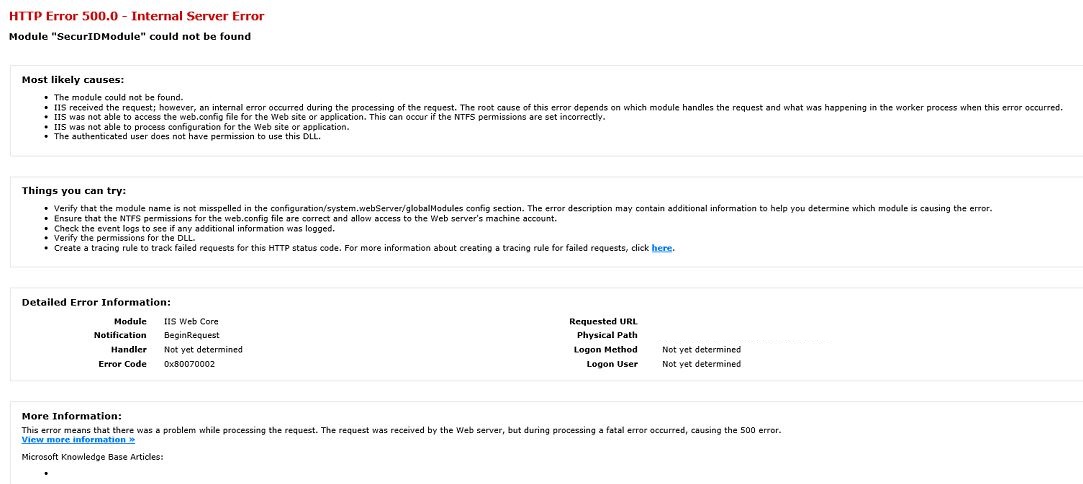Image resolution: width=1083 pixels, height=484 pixels.
Task: Click the "Detailed Error Information:" heading
Action: coord(96,301)
